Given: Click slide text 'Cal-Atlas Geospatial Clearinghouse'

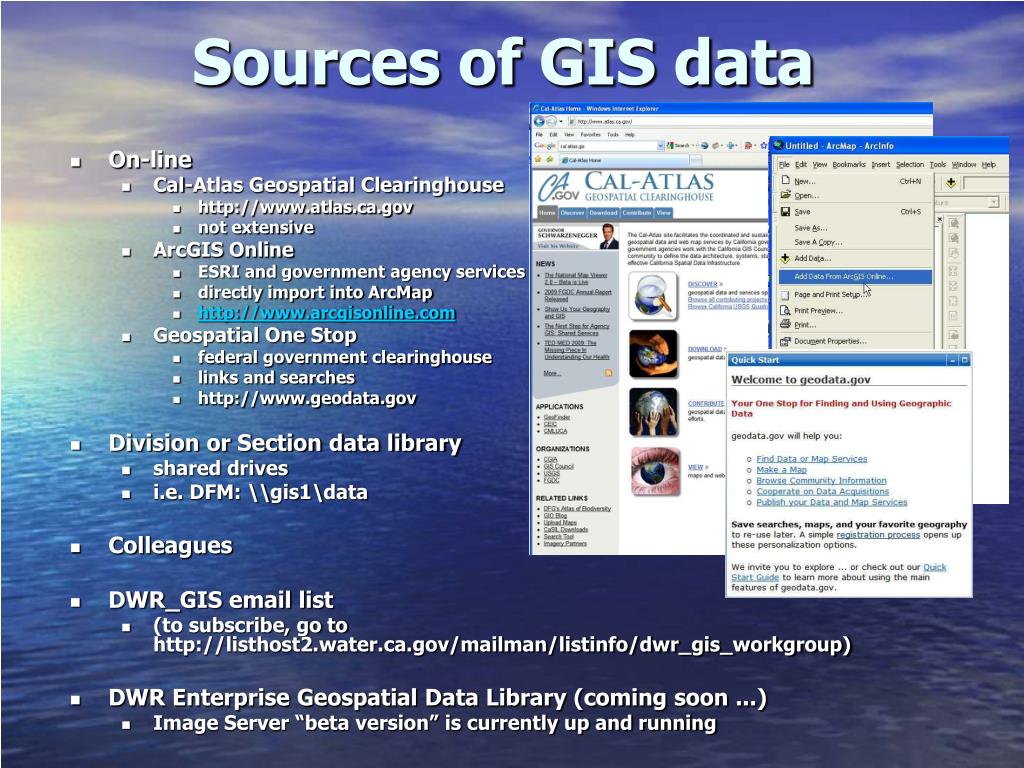Looking at the screenshot, I should [328, 185].
